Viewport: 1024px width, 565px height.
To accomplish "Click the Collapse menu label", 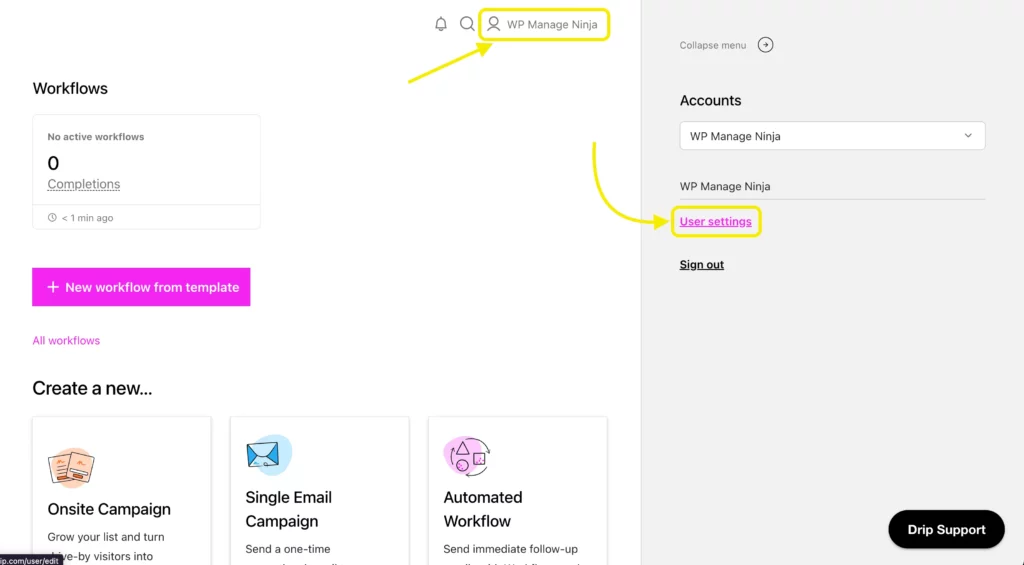I will click(712, 45).
